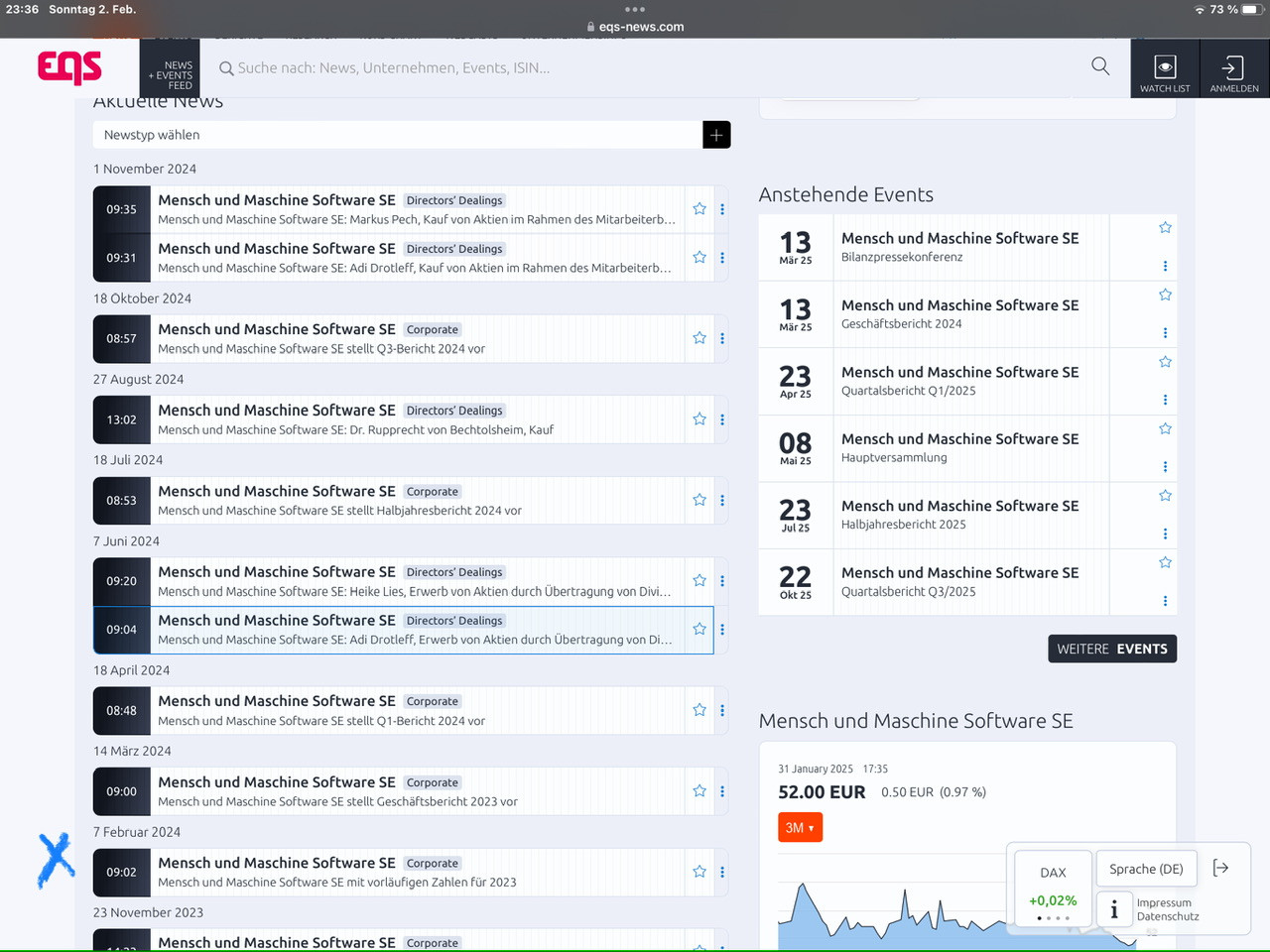Open the News + Events Feed menu
Screen dimensions: 1270x952
pyautogui.click(x=170, y=68)
